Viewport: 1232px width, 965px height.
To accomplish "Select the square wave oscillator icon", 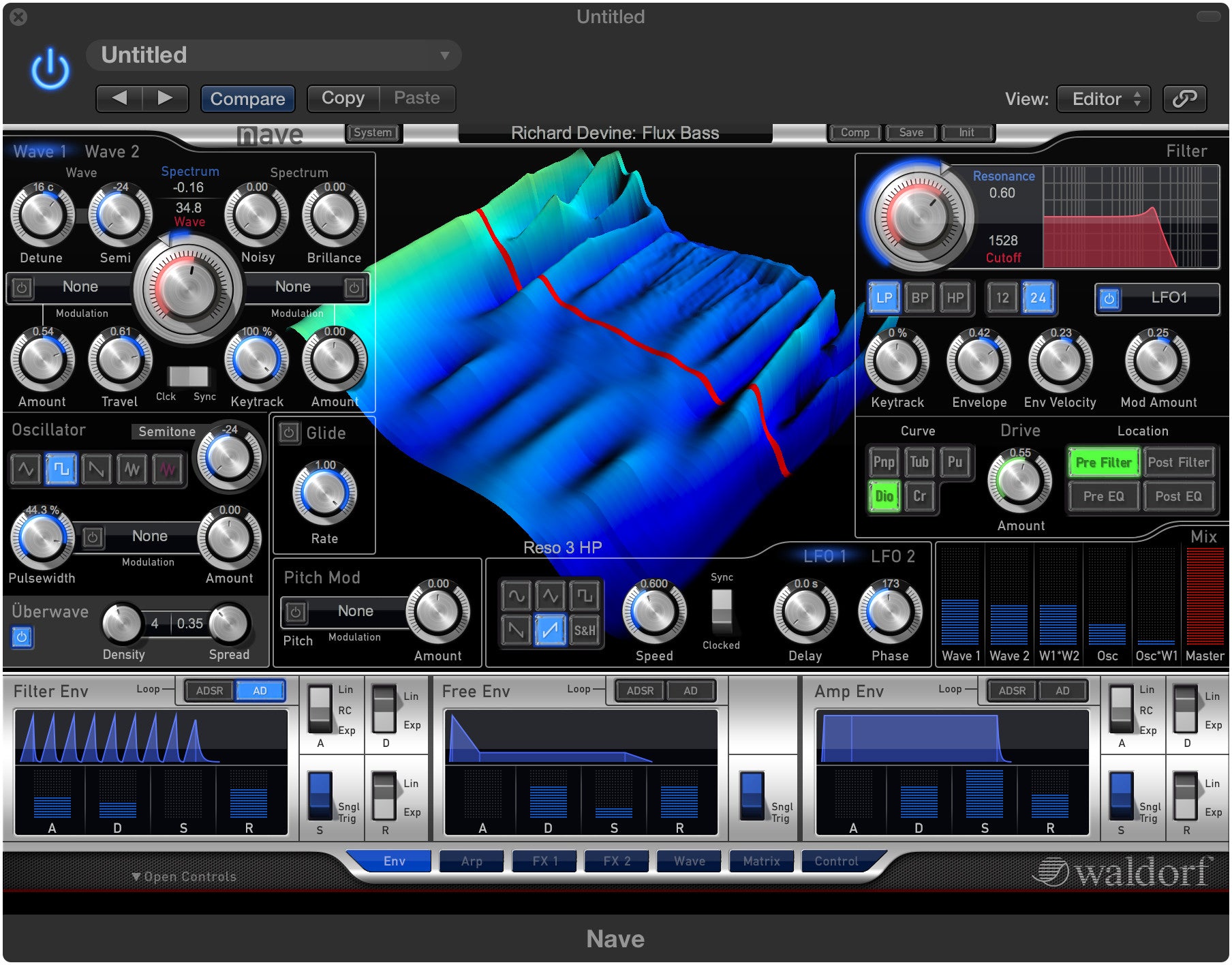I will pos(60,469).
